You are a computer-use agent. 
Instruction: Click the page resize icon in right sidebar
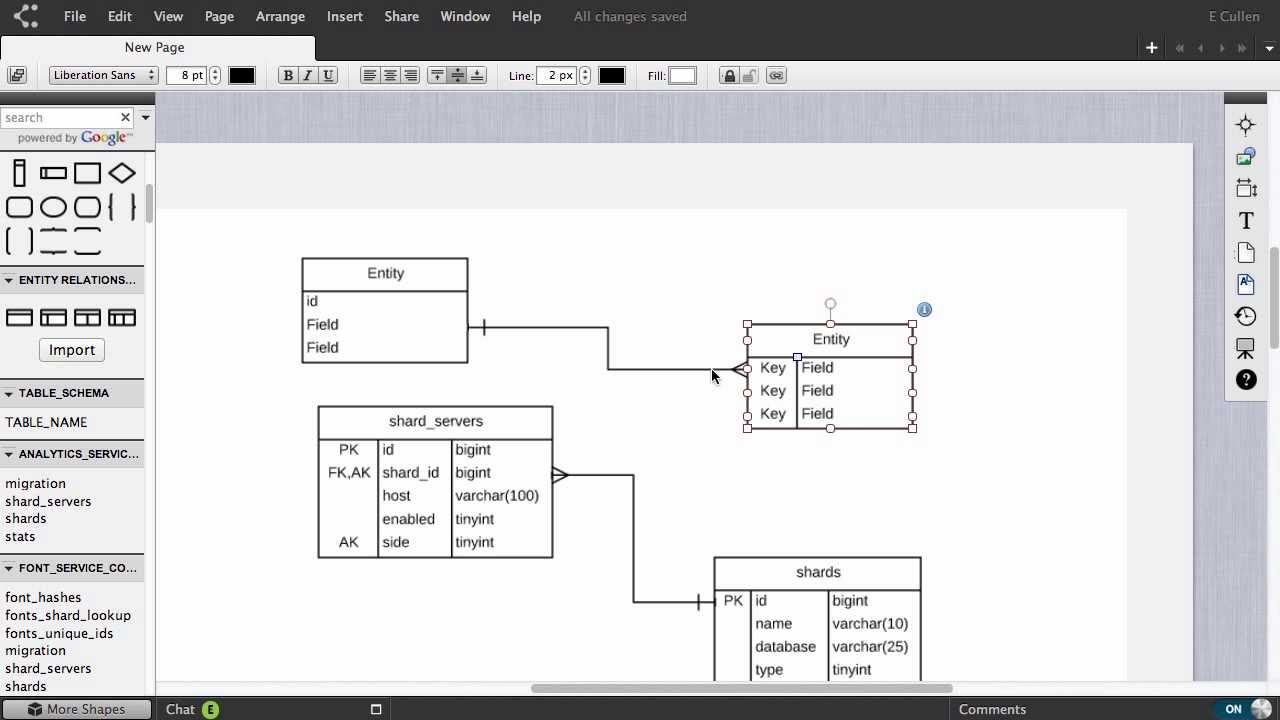point(1245,188)
